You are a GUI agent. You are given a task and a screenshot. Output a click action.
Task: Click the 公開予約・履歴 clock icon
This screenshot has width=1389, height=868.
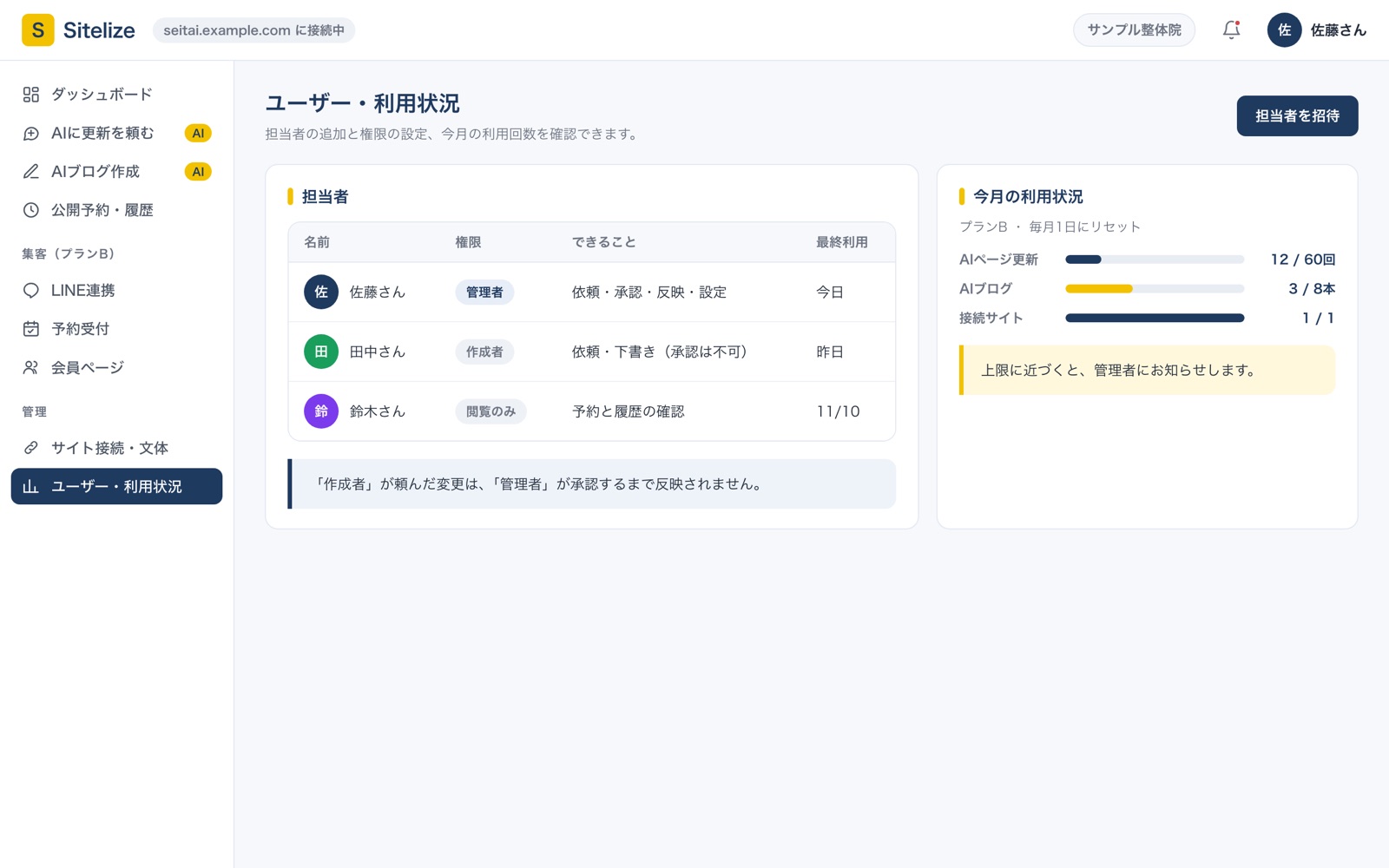click(x=31, y=210)
